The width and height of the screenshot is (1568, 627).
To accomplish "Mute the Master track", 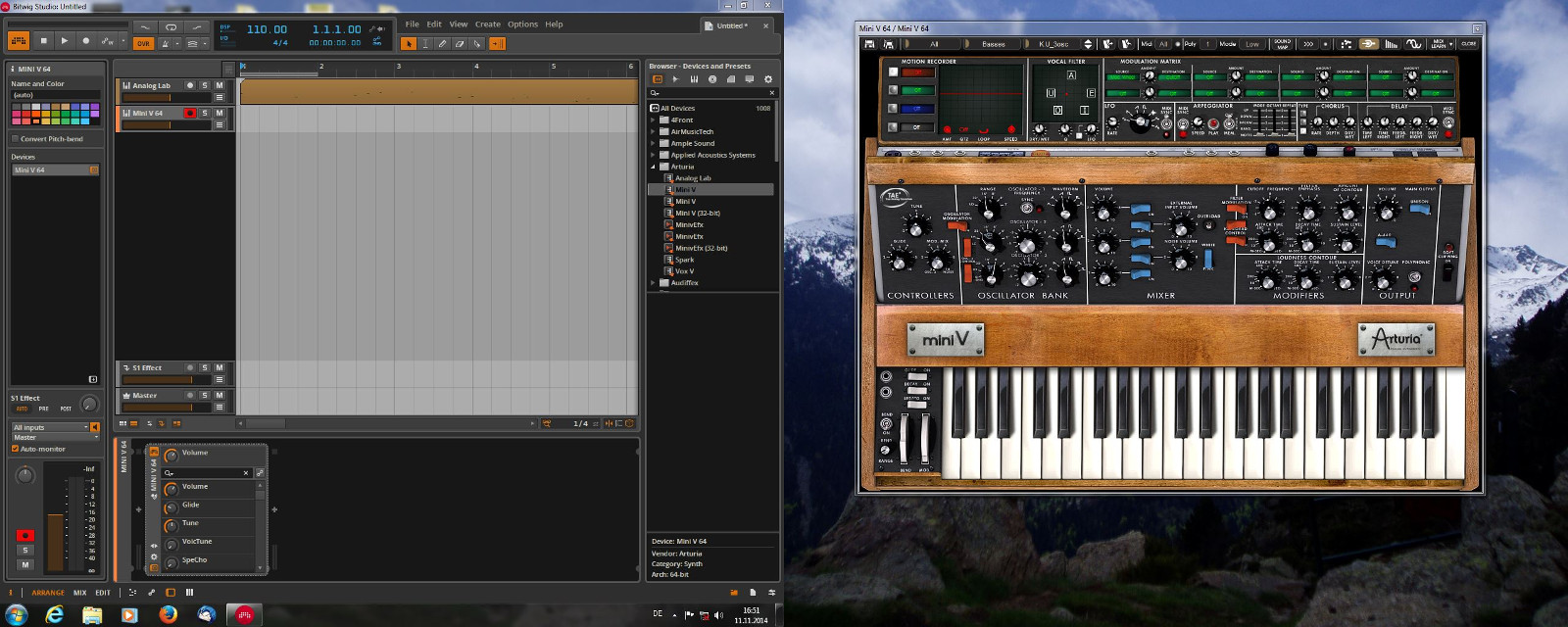I will tap(220, 395).
